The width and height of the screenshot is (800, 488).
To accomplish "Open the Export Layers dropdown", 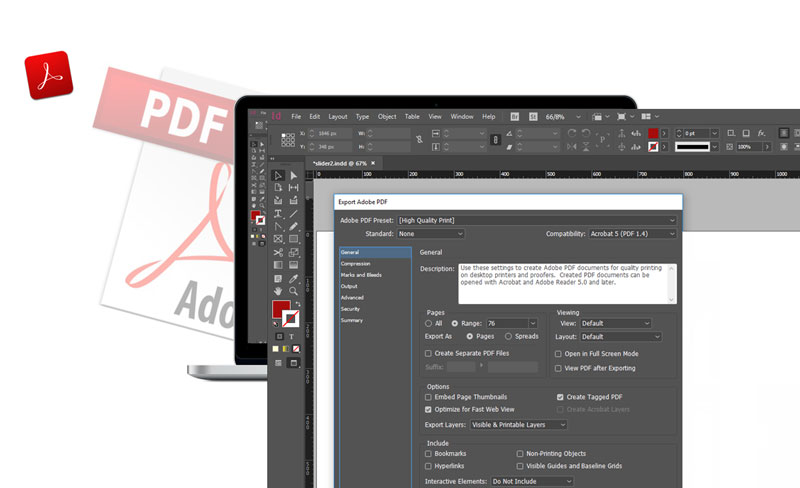I will [x=519, y=425].
